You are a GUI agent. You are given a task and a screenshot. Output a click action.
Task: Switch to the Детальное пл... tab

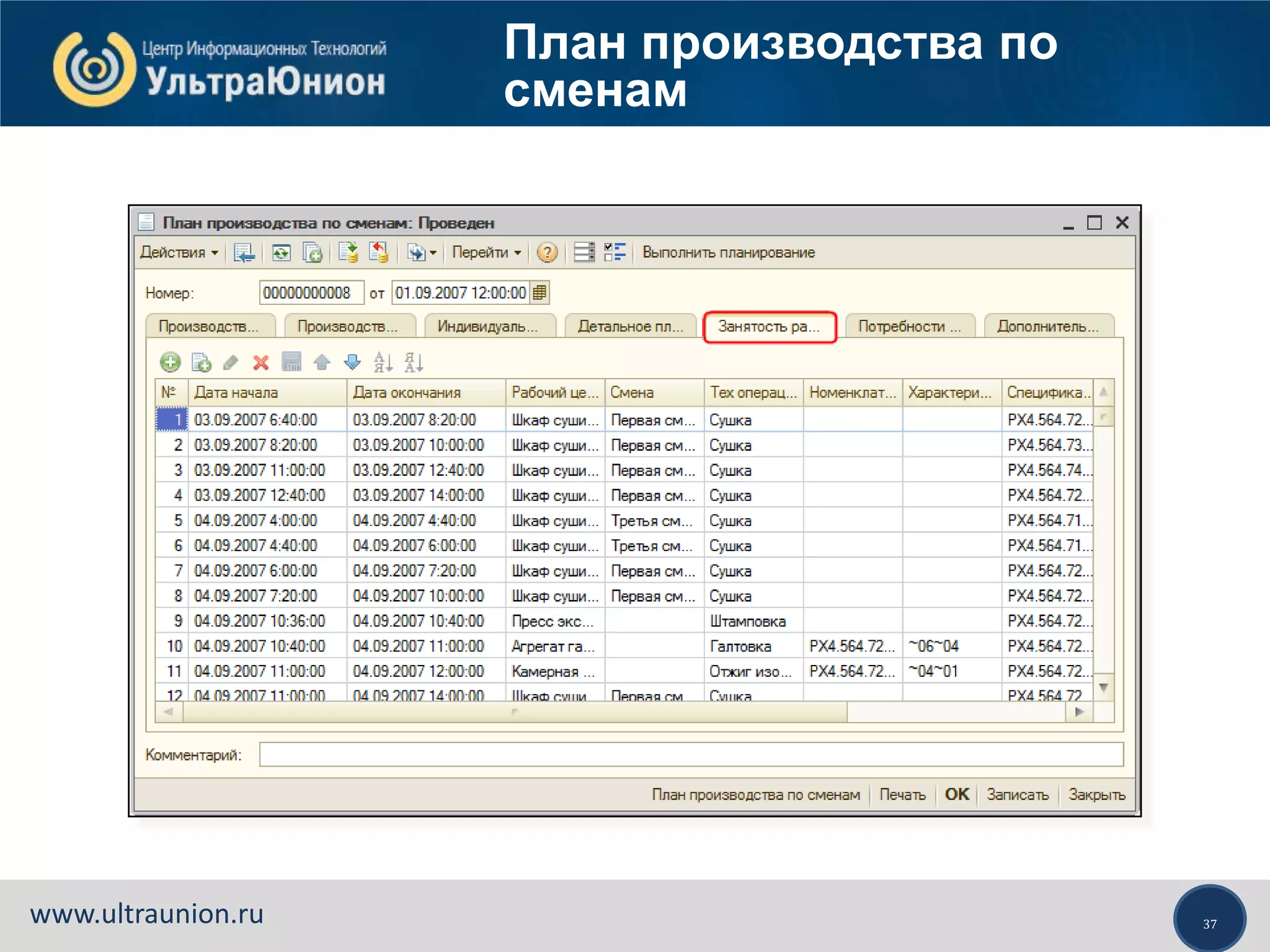629,326
